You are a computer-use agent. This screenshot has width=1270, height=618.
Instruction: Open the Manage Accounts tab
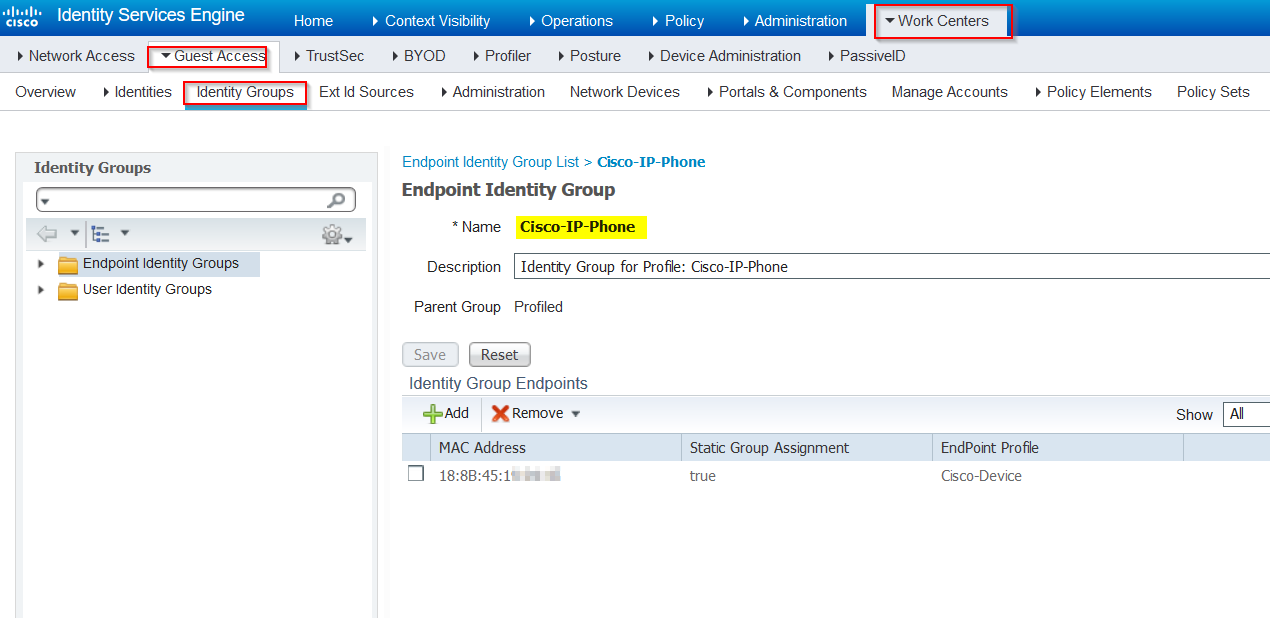(950, 92)
